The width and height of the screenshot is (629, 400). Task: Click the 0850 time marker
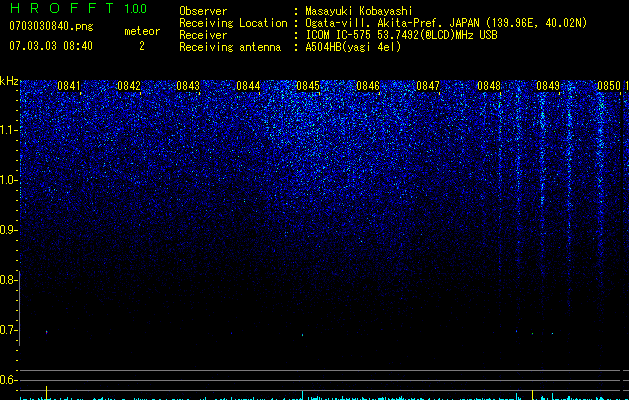(x=609, y=86)
